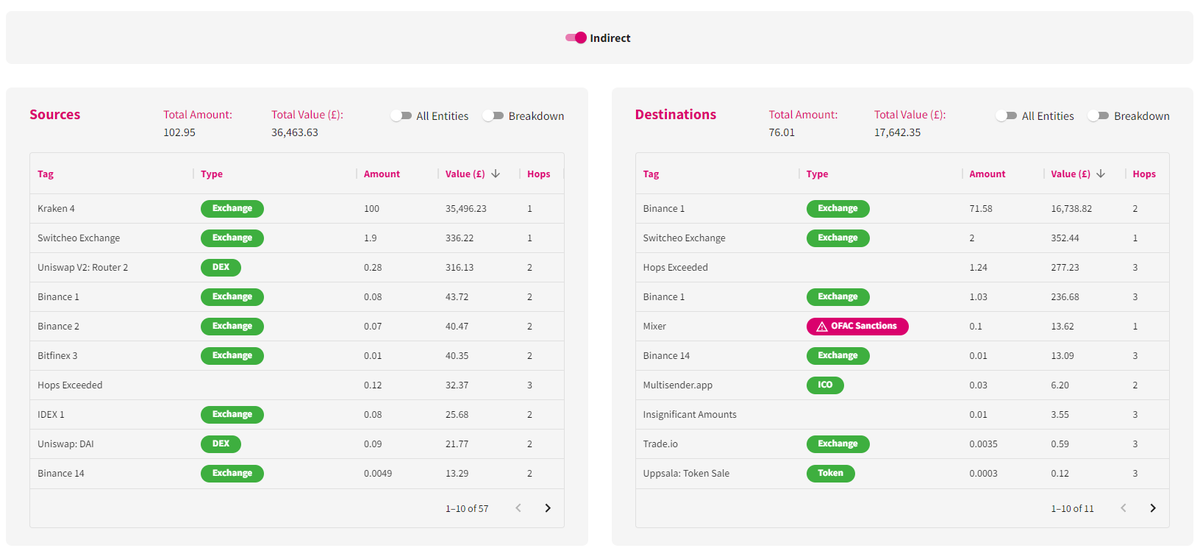Click the Sources panel heading
The height and width of the screenshot is (559, 1200).
point(55,115)
